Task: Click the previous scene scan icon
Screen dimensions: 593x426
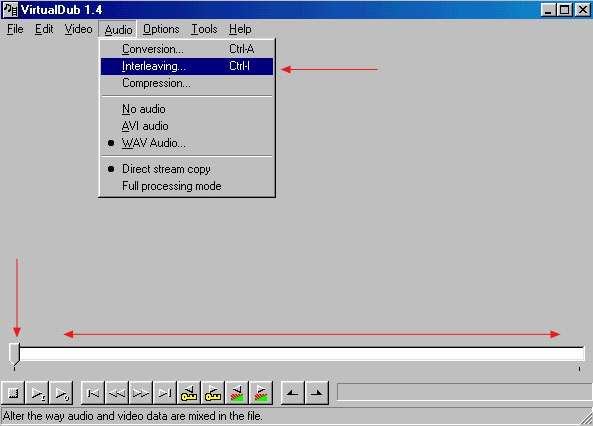Action: pos(237,393)
